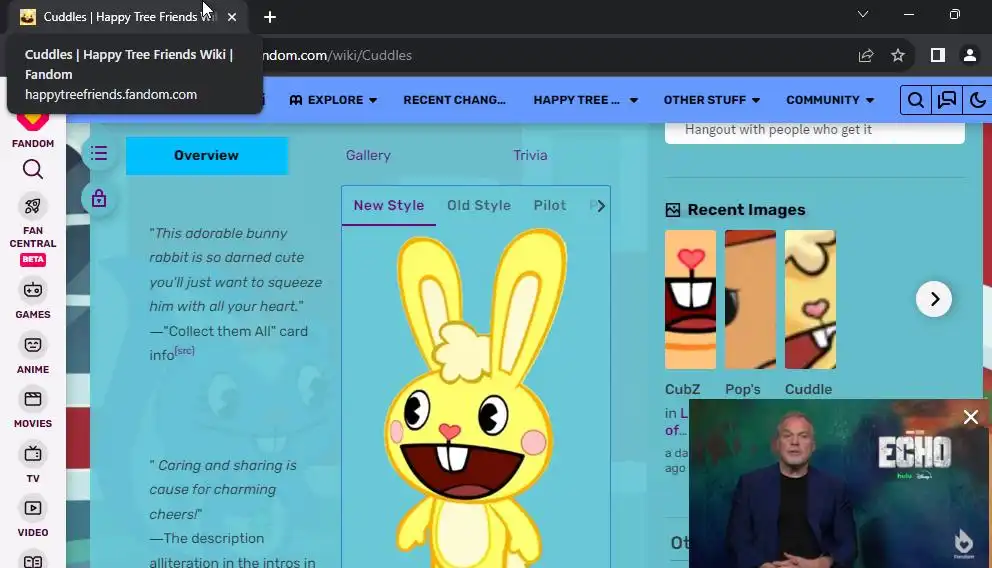992x568 pixels.
Task: Expand the Happy Tree menu
Action: [x=586, y=100]
